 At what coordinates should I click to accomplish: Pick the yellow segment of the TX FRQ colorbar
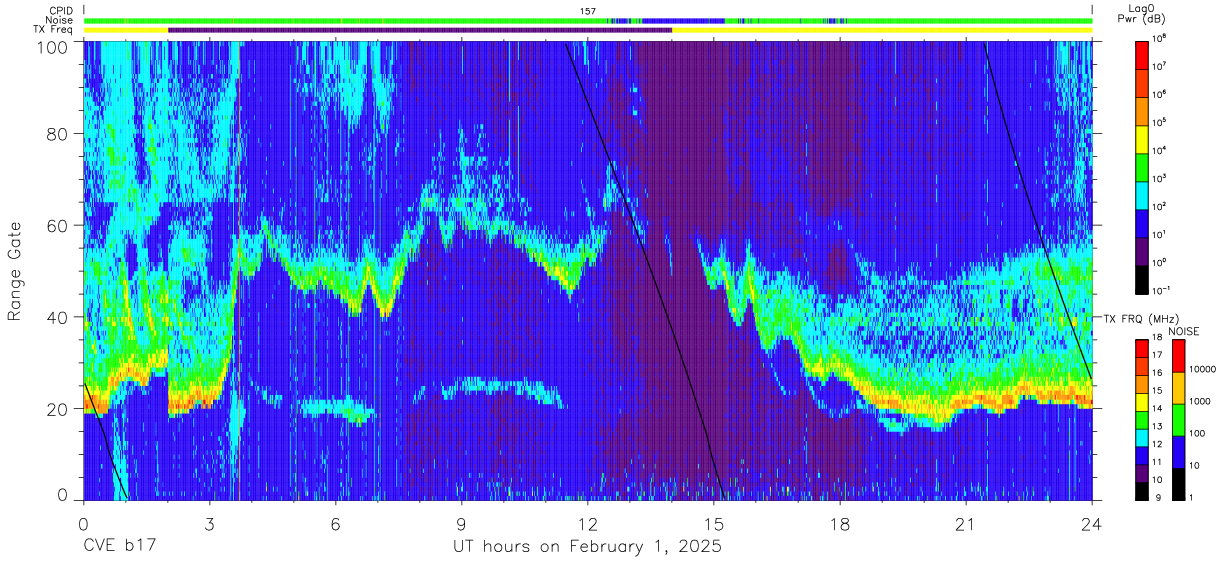[x=1143, y=401]
